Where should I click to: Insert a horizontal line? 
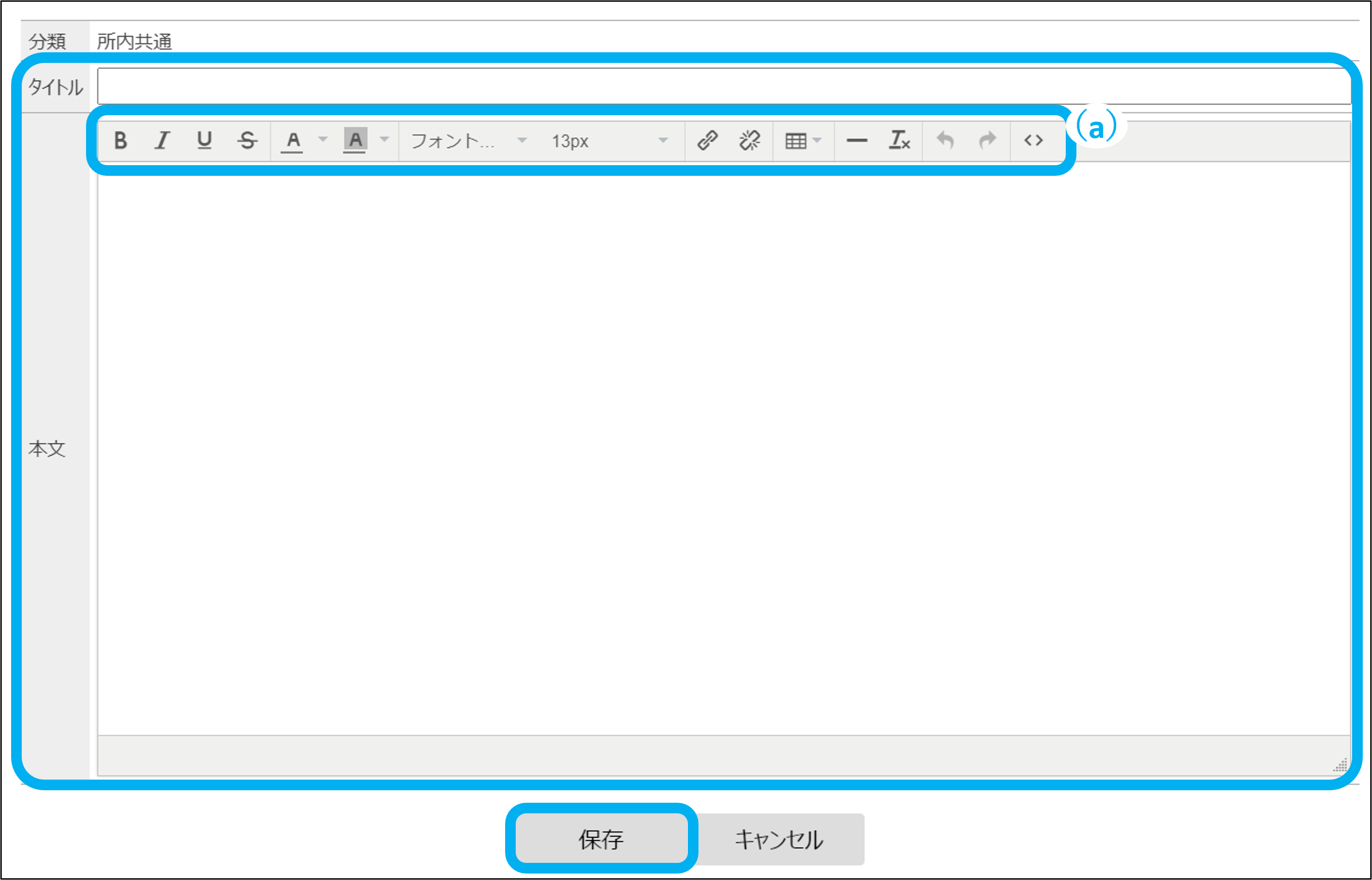pyautogui.click(x=857, y=141)
